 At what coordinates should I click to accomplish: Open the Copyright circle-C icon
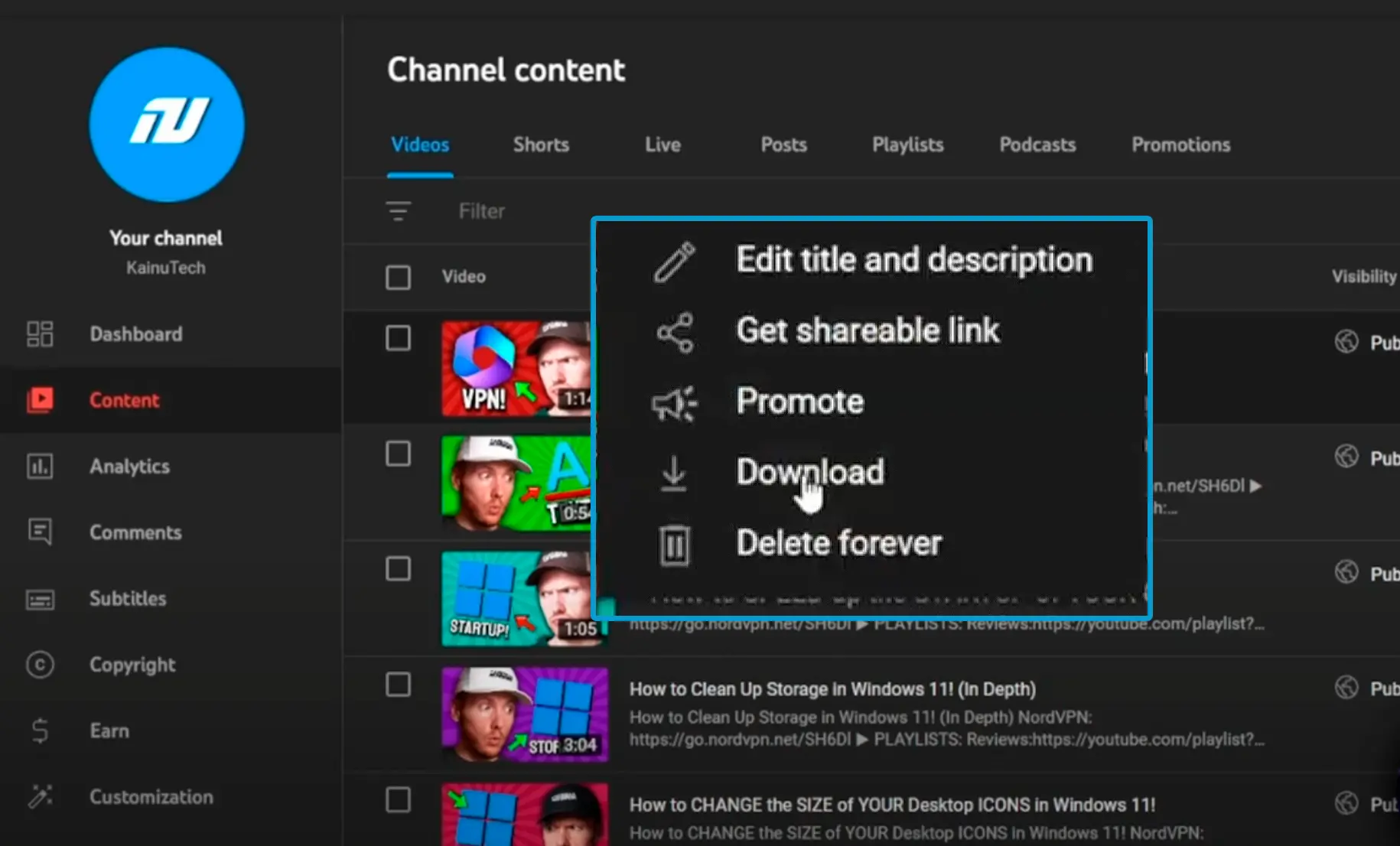pos(40,665)
